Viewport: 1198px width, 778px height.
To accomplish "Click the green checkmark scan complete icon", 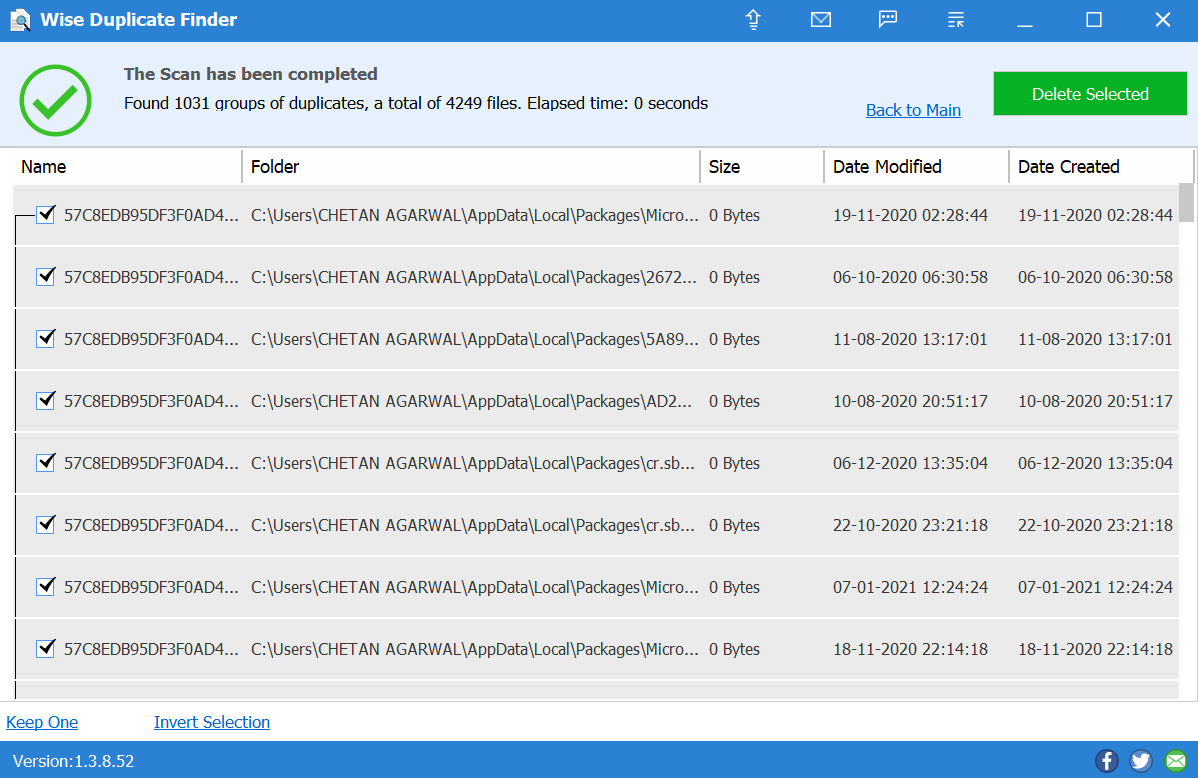I will click(55, 100).
